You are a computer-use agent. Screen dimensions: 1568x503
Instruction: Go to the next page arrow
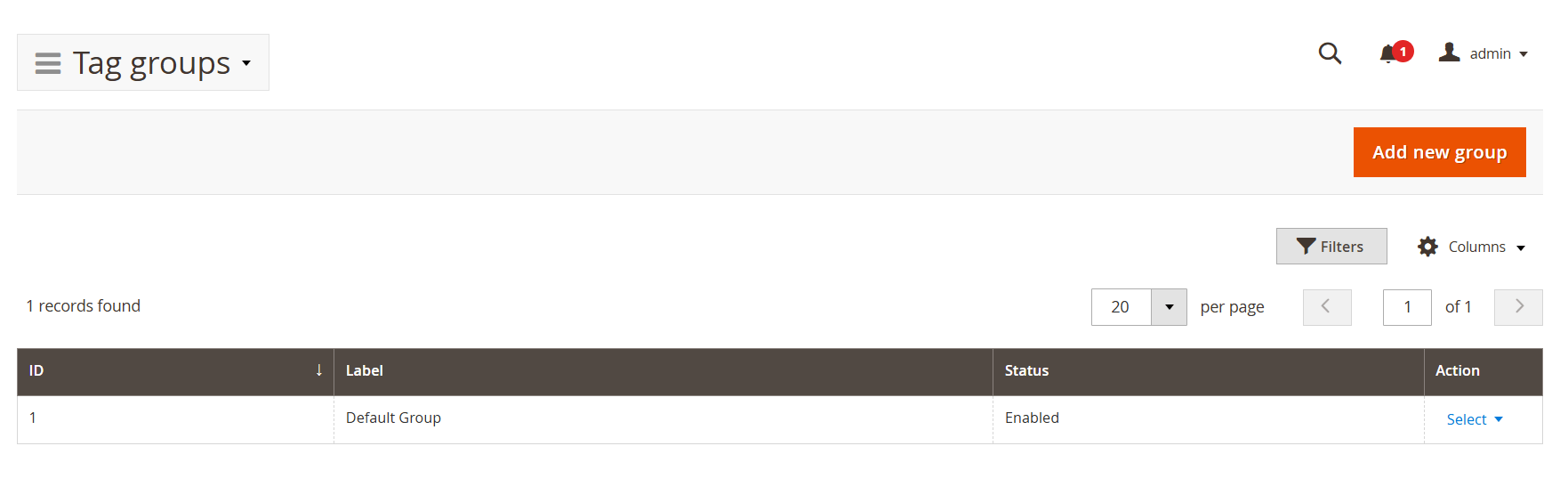(1518, 307)
